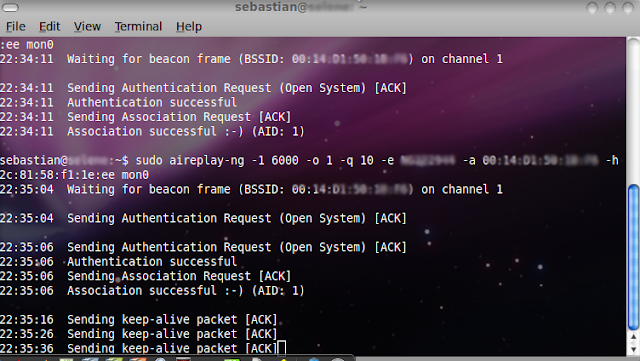Click the 2c:81:58:f1:1e:ee mon0 text
Image resolution: width=640 pixels, height=361 pixels.
point(74,175)
